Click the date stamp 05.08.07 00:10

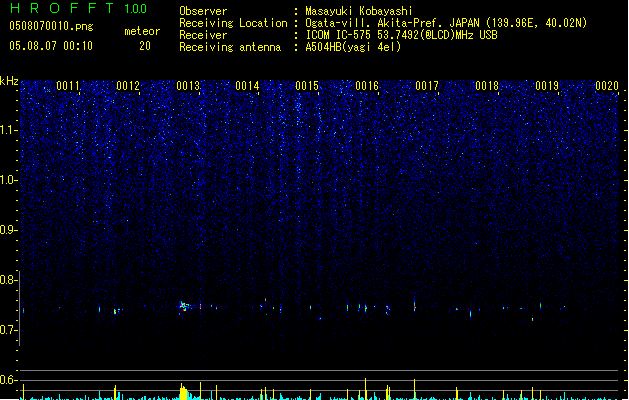51,46
